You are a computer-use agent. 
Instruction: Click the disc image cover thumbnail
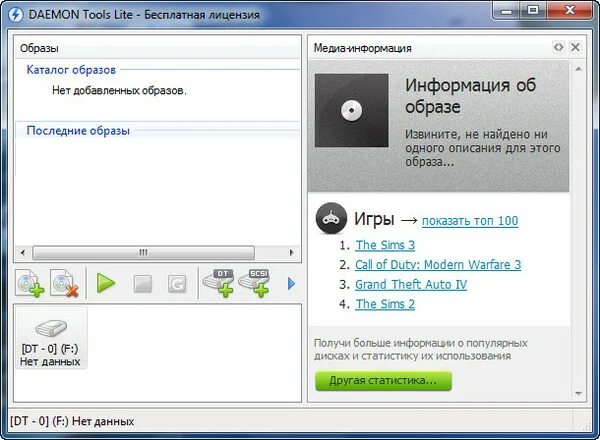point(351,110)
